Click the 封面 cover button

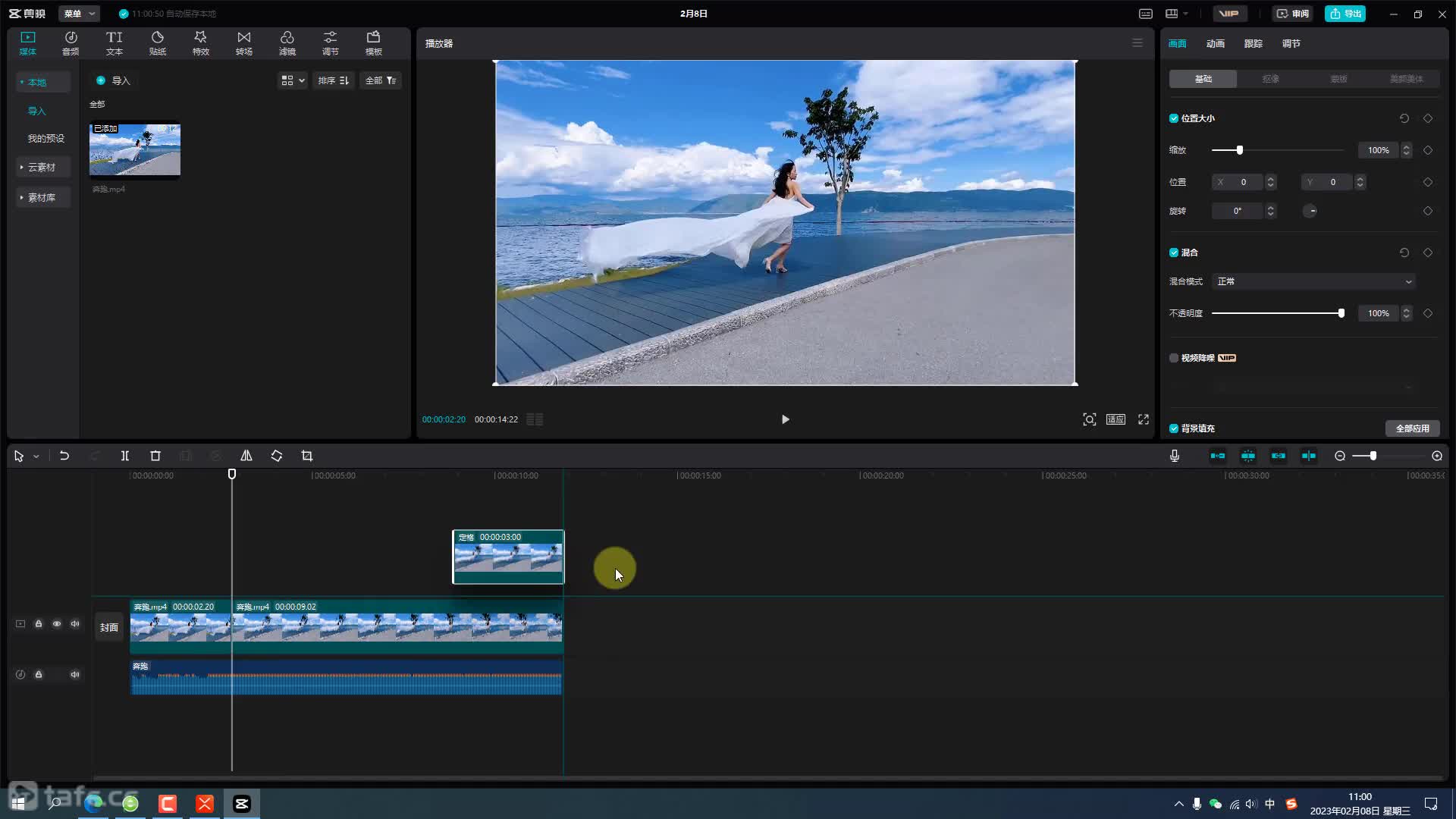point(109,627)
